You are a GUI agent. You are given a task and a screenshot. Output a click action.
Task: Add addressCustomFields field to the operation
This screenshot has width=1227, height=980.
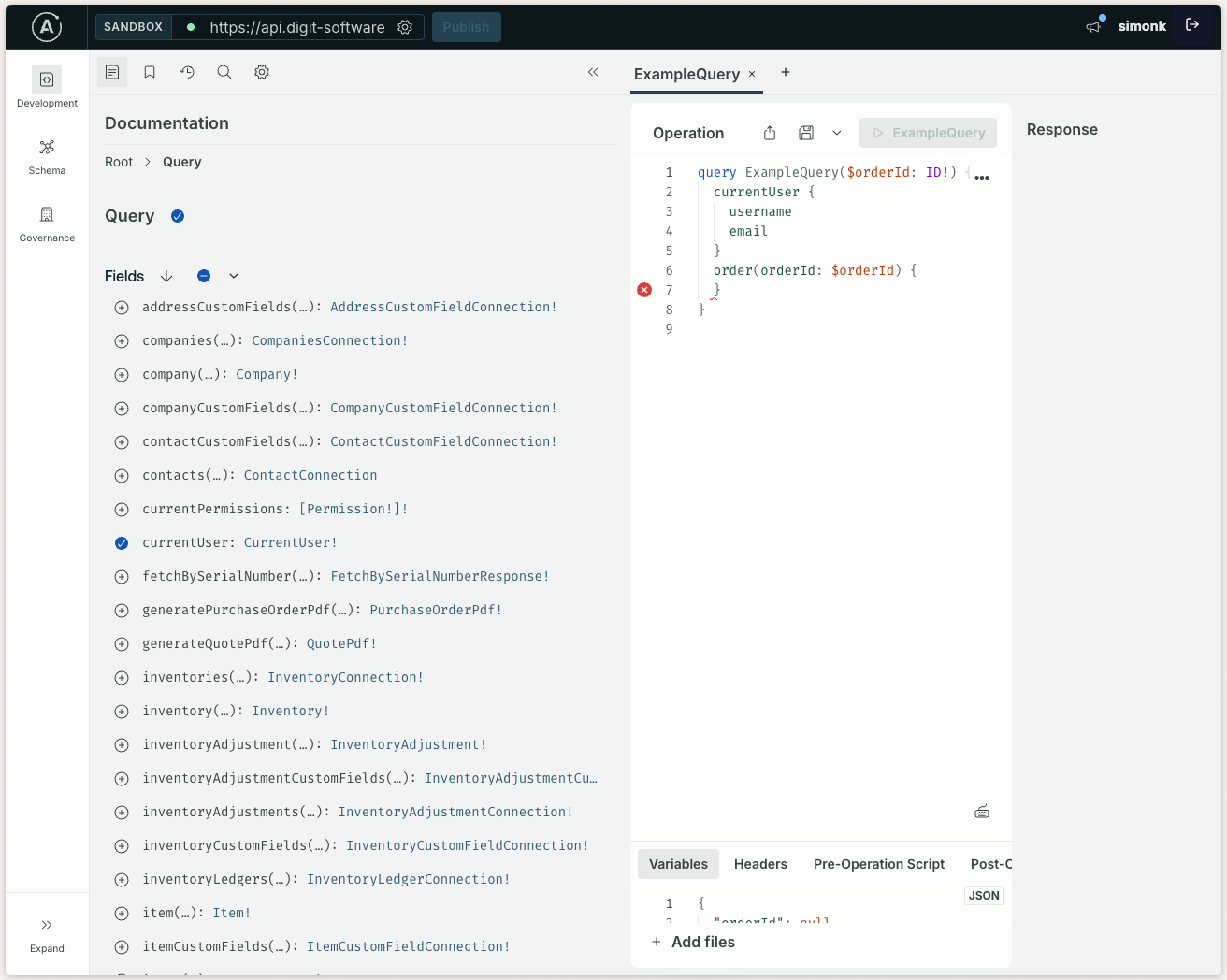122,308
